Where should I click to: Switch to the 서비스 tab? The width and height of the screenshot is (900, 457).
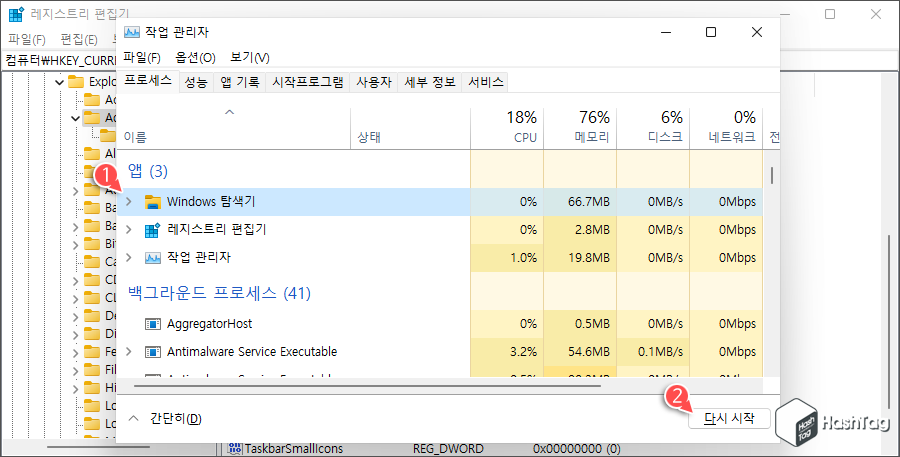pos(486,82)
